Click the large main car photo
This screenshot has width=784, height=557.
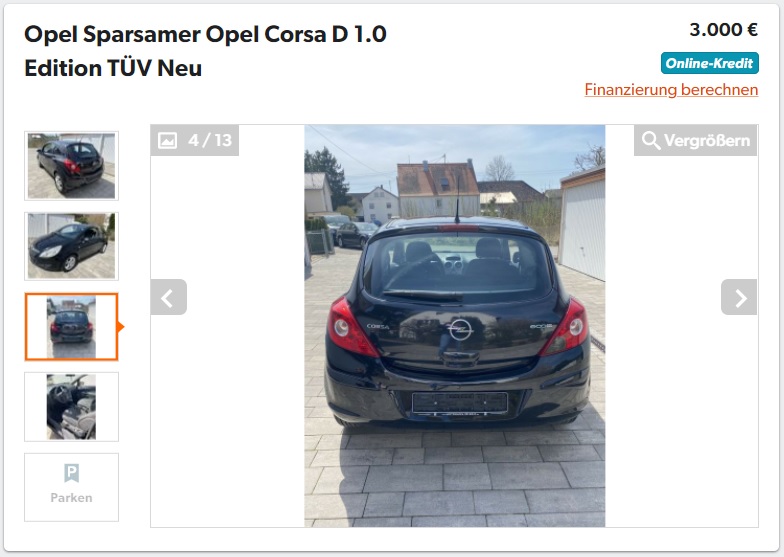pos(454,326)
